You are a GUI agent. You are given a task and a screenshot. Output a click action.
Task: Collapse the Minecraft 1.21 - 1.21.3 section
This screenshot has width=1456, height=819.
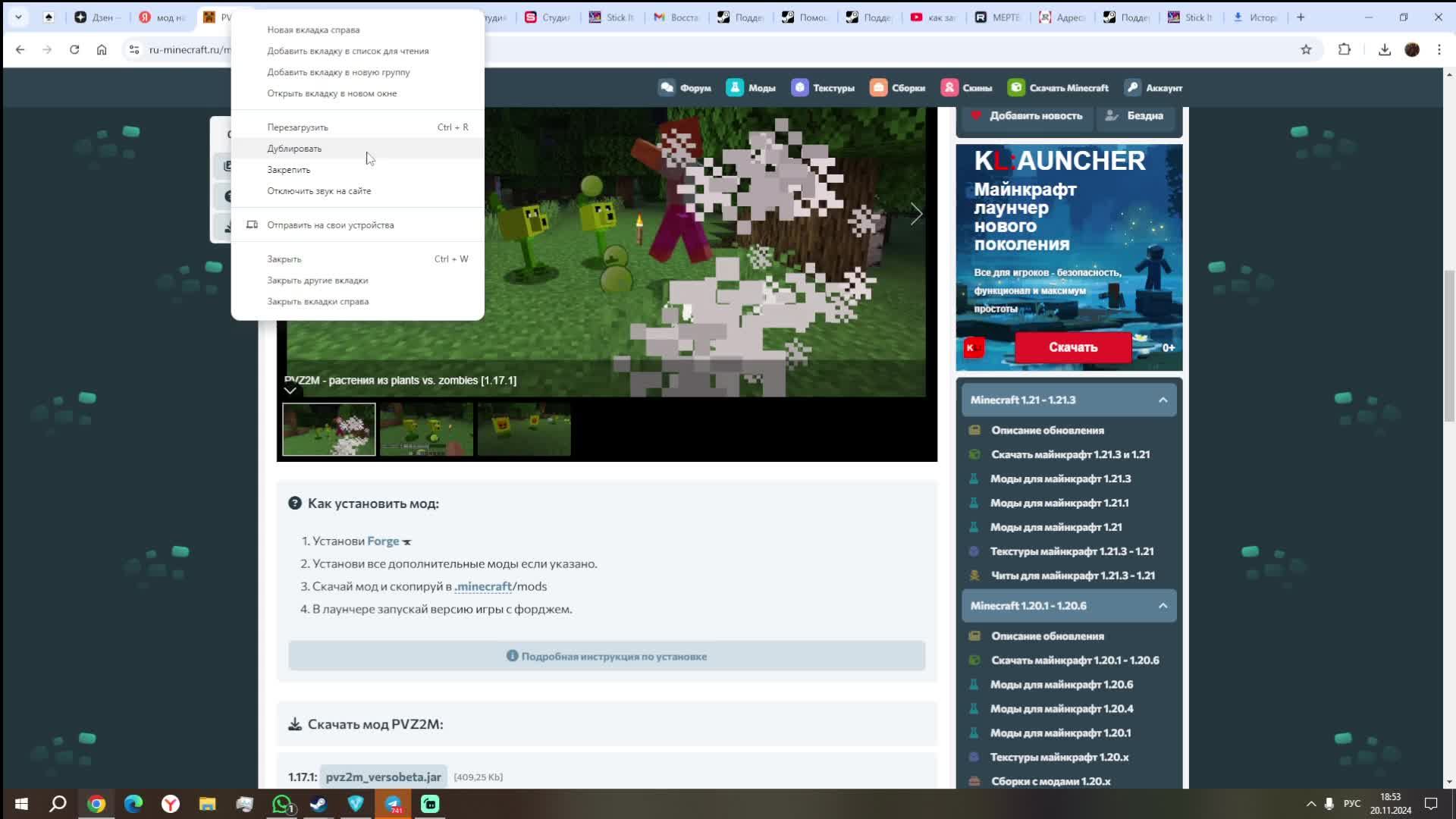pos(1069,400)
